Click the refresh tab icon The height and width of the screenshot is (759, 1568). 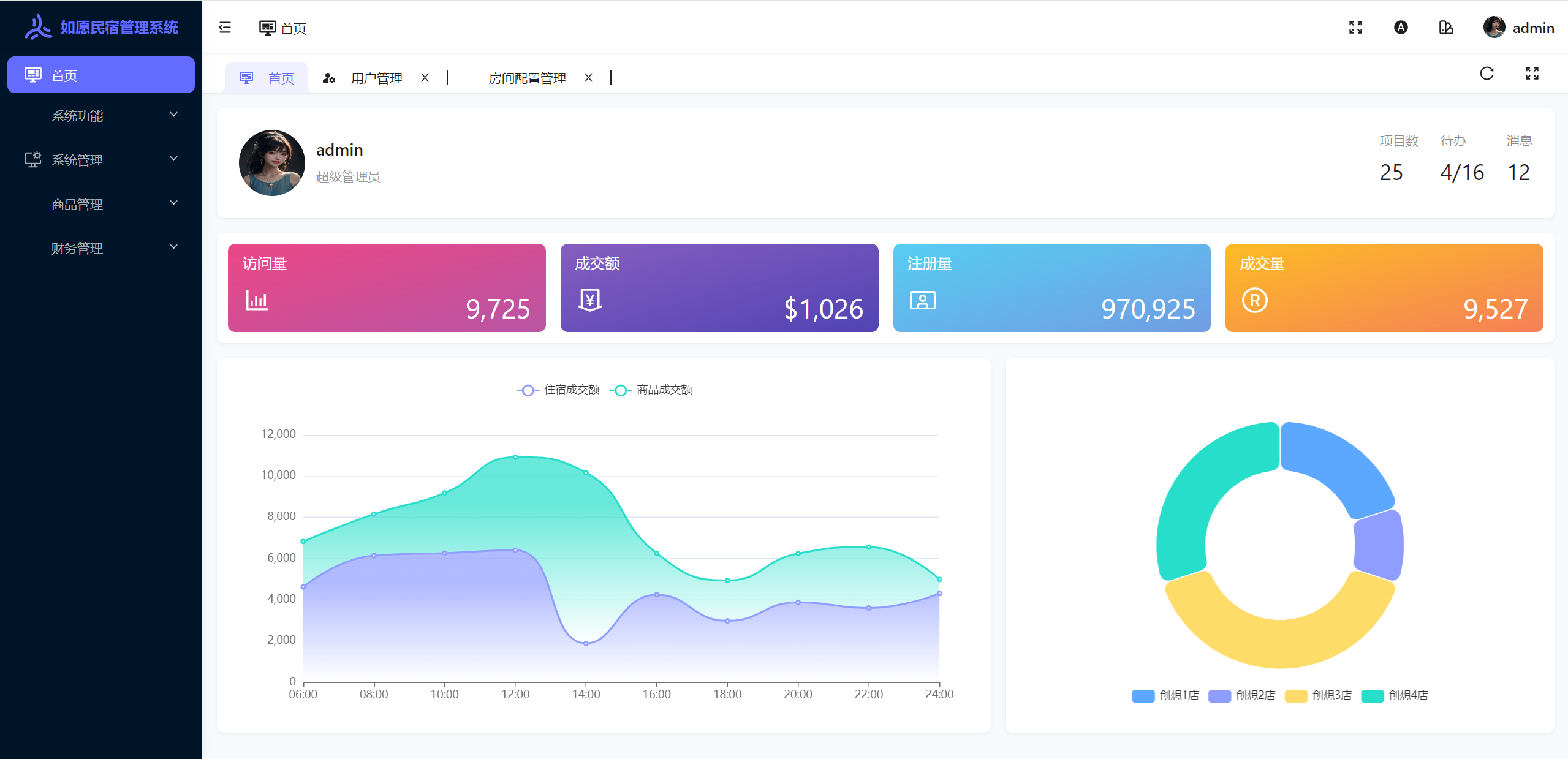(1487, 74)
